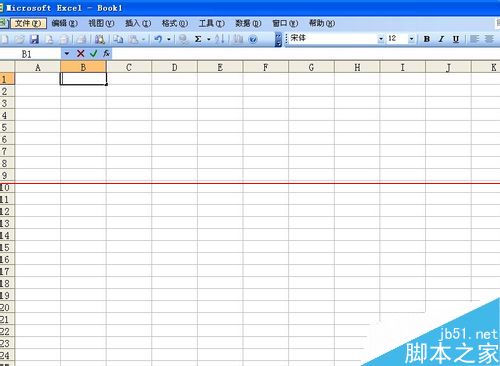Click the Open file folder icon
Image resolution: width=500 pixels, height=366 pixels.
click(x=19, y=39)
